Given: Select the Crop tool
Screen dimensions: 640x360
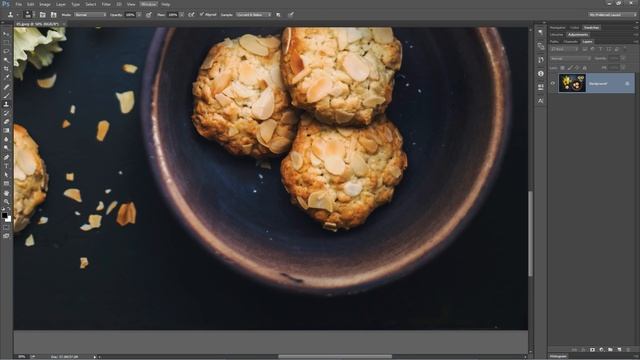Looking at the screenshot, I should pyautogui.click(x=6, y=69).
